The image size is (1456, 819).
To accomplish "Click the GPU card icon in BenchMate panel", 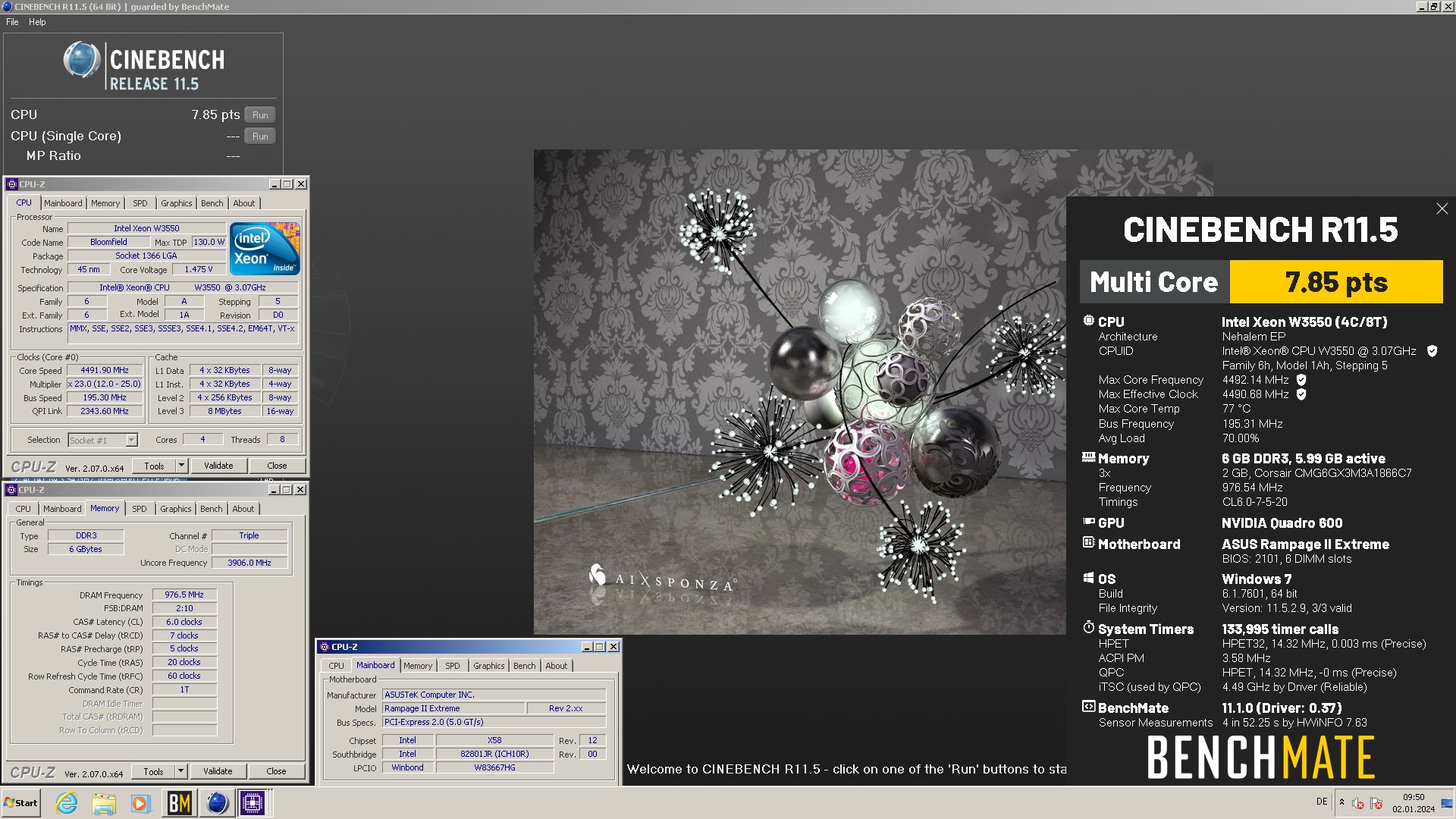I will 1089,522.
